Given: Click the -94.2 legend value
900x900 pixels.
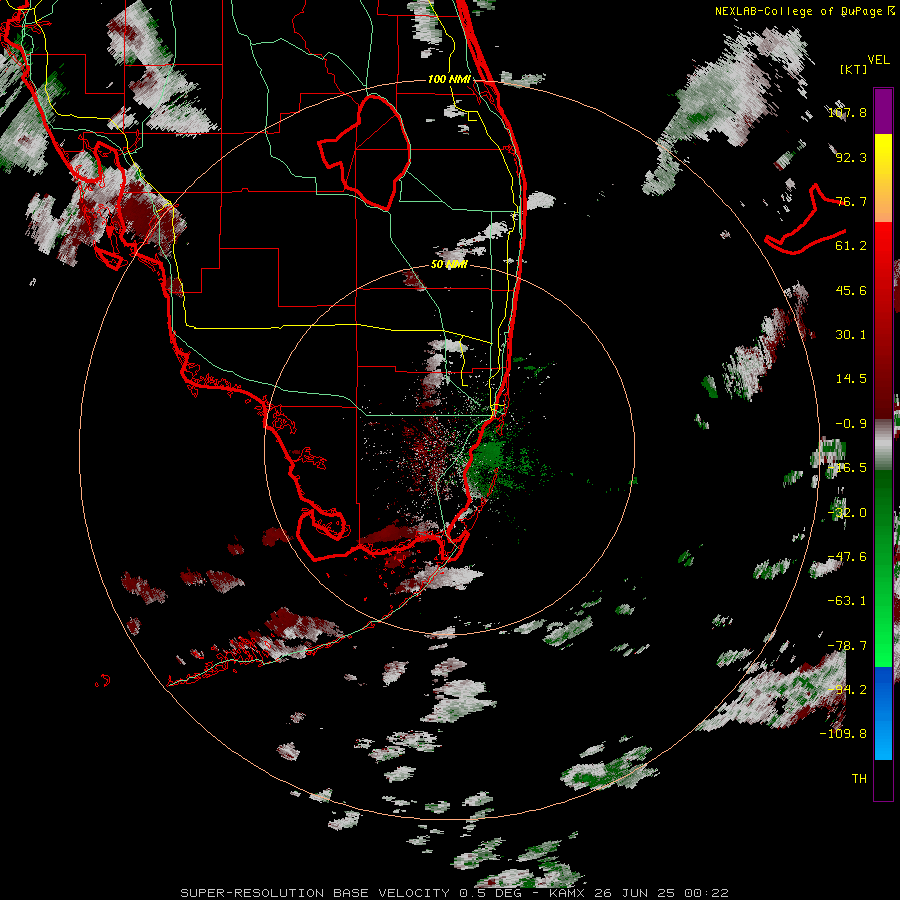Looking at the screenshot, I should (847, 690).
